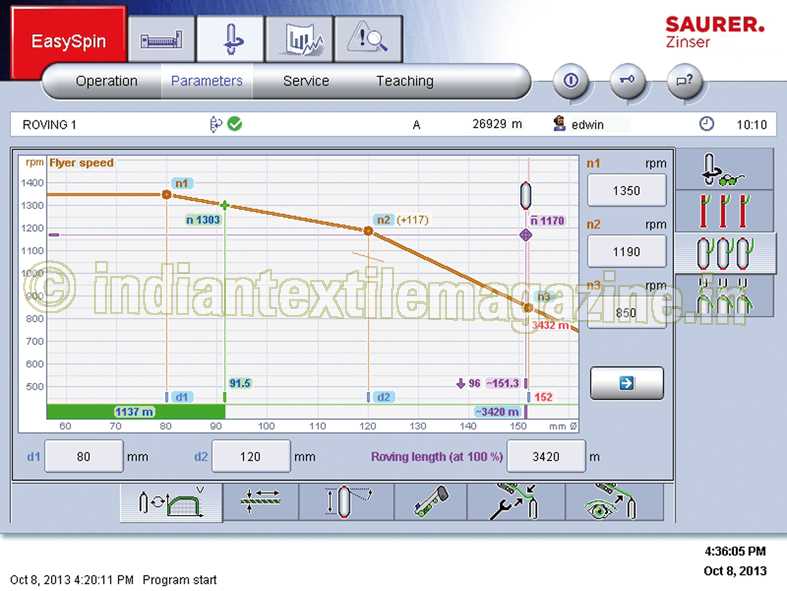Select the bobbin doffing side icon at bottom

(x=723, y=296)
